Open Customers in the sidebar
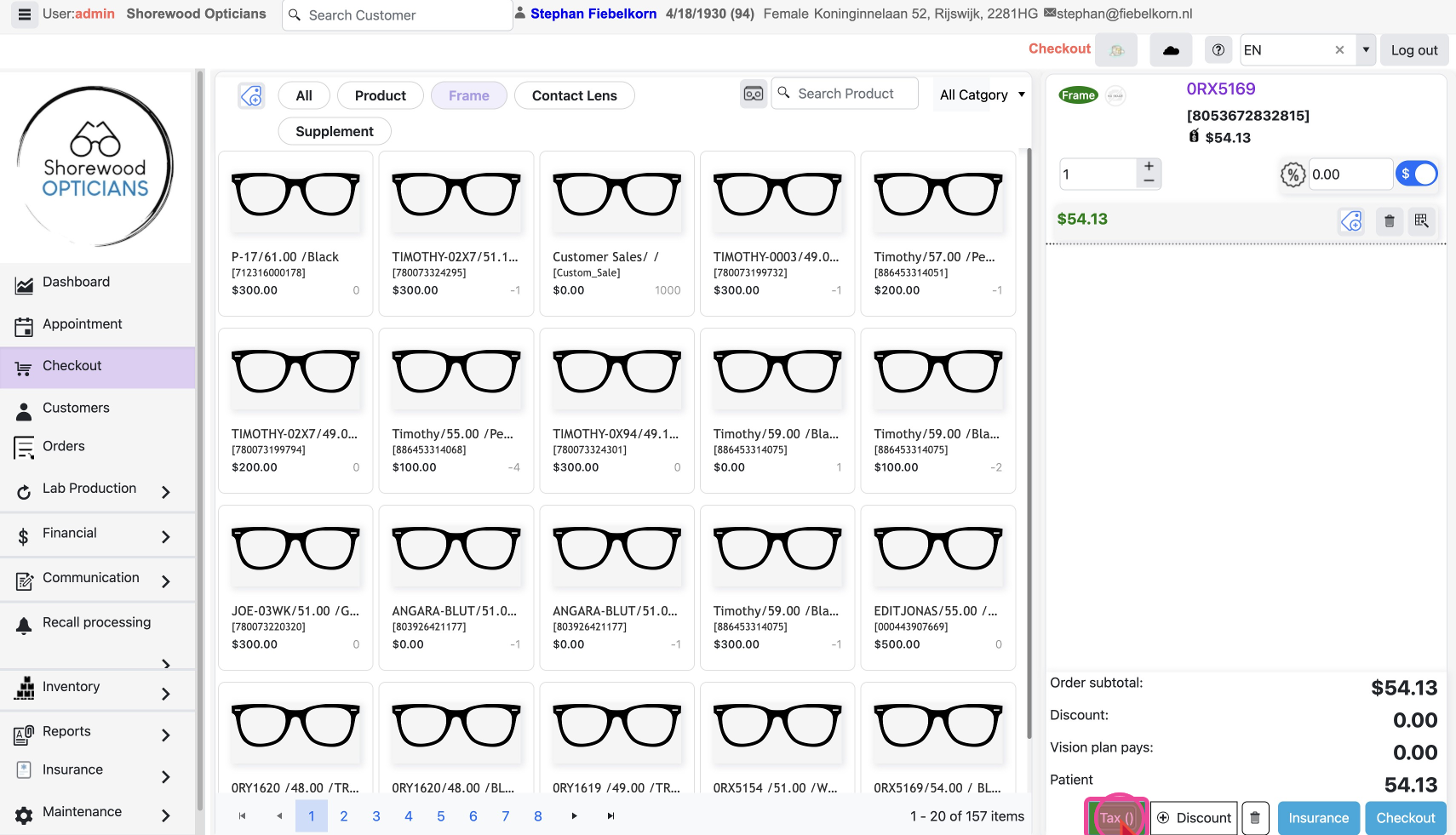 [x=76, y=409]
